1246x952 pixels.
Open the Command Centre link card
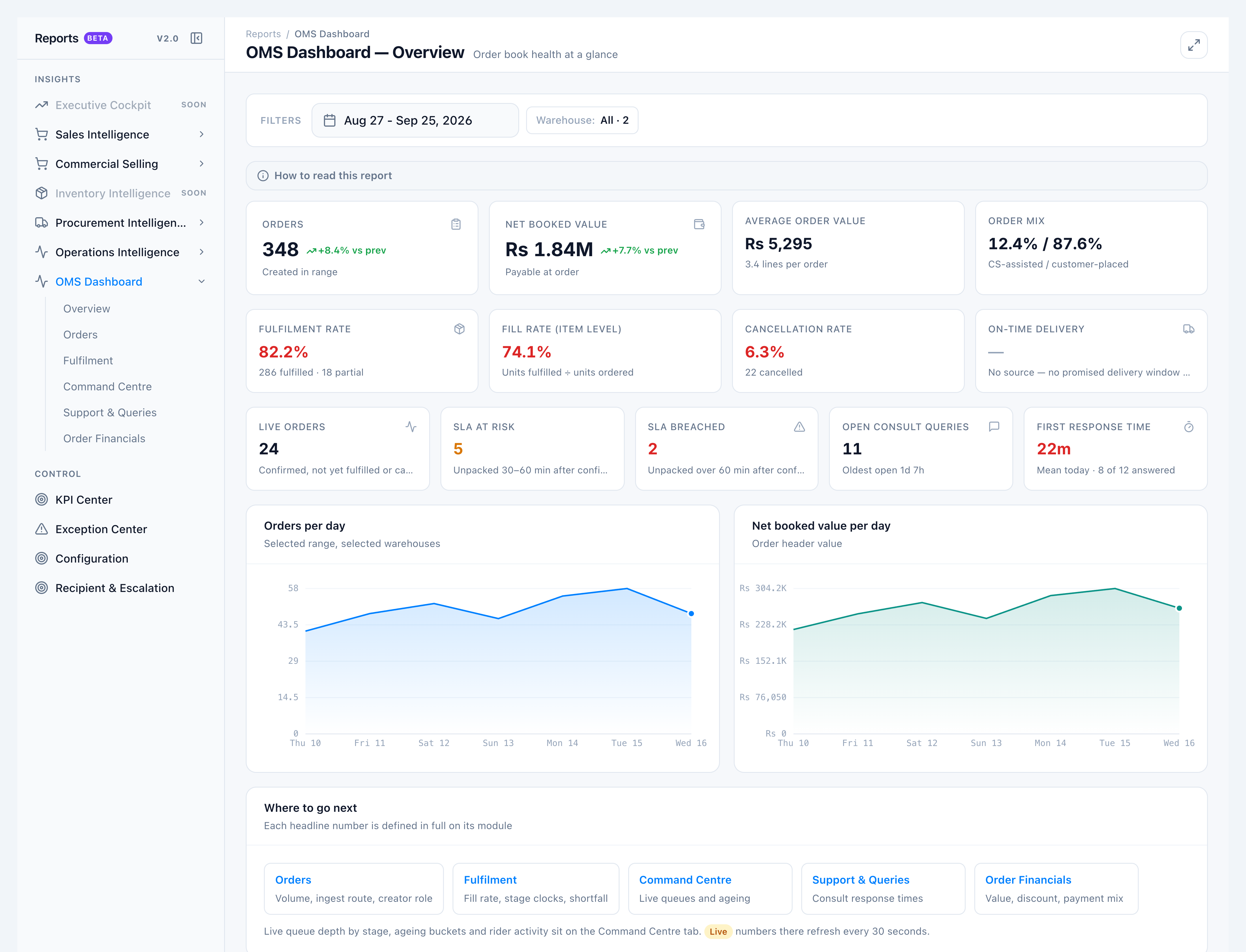tap(710, 889)
